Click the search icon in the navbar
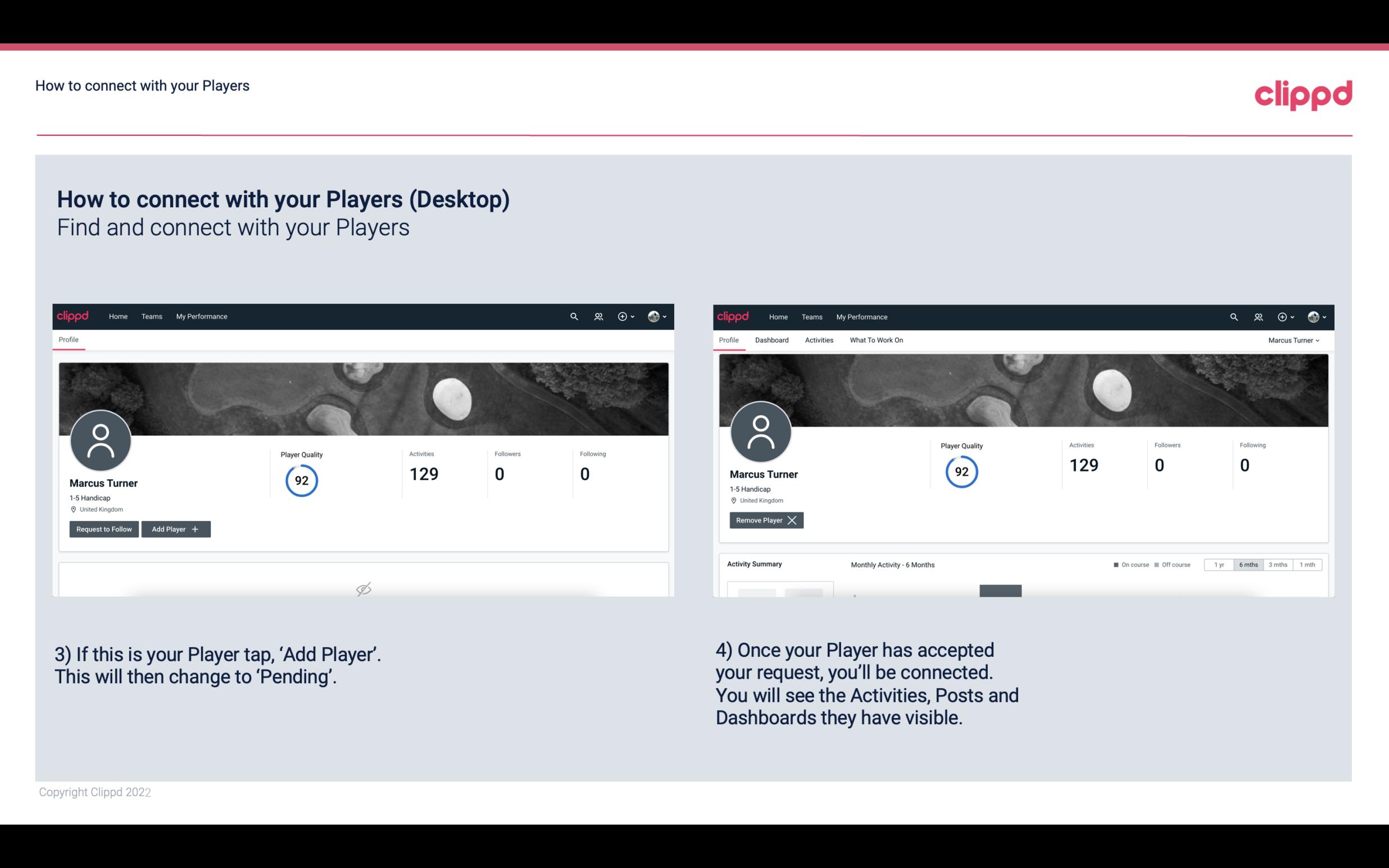The image size is (1389, 868). pyautogui.click(x=573, y=317)
